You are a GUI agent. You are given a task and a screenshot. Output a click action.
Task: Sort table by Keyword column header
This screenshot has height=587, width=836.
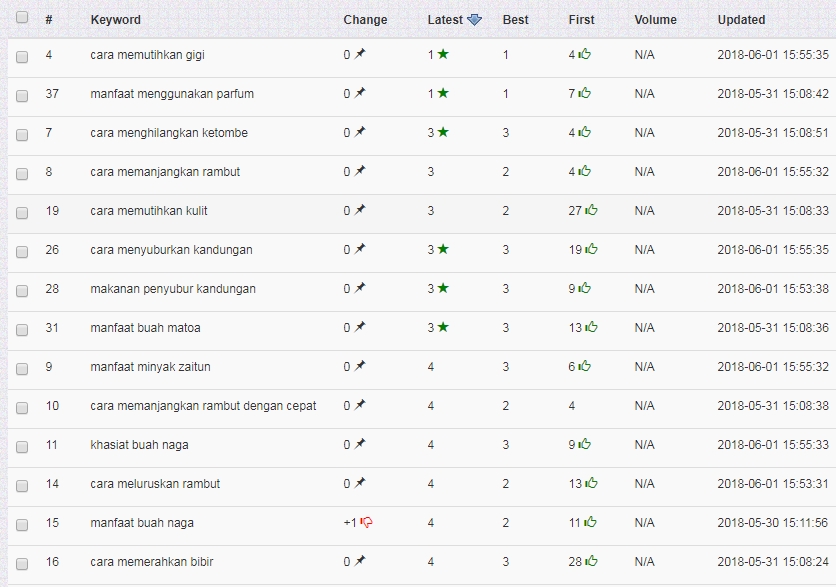(x=116, y=20)
